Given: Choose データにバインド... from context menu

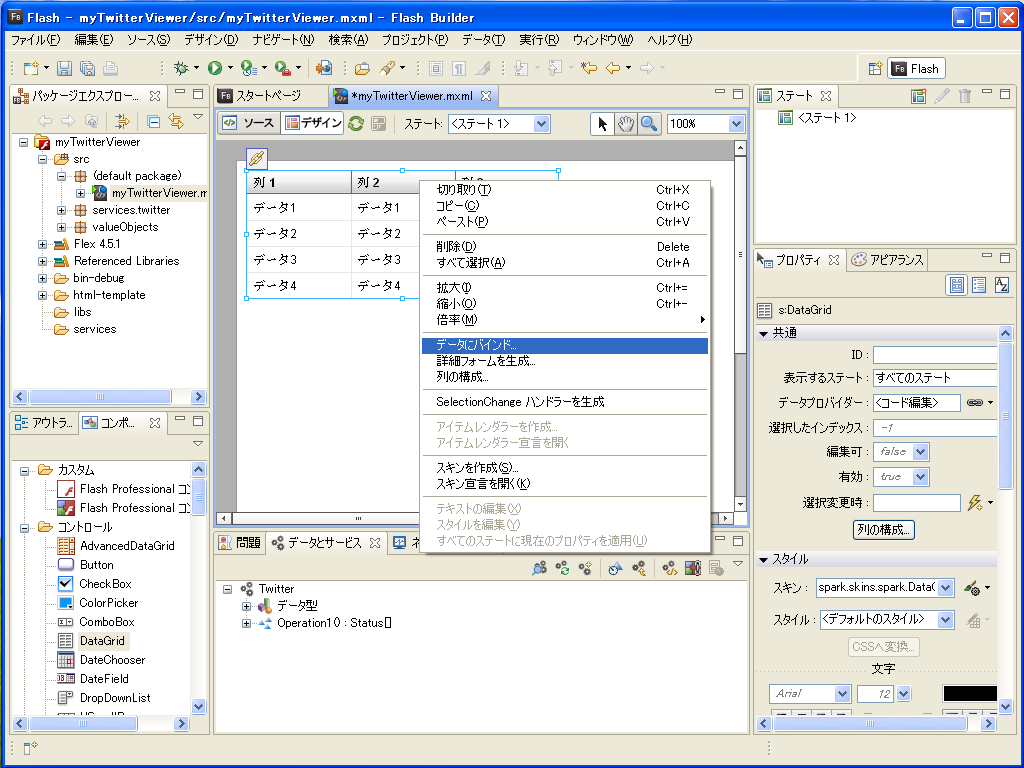Looking at the screenshot, I should coord(565,345).
